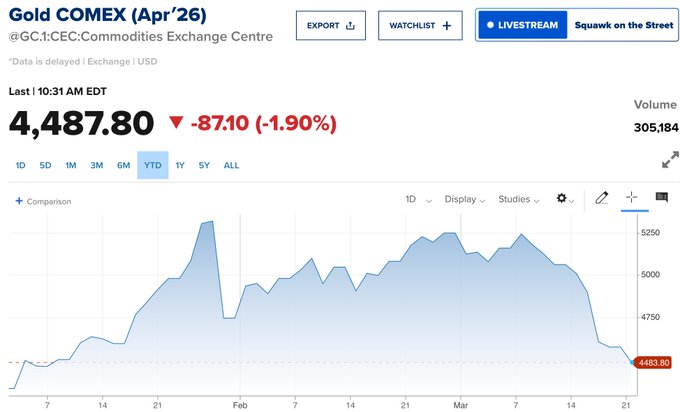Image resolution: width=680 pixels, height=412 pixels.
Task: Click the Export share icon
Action: [350, 25]
